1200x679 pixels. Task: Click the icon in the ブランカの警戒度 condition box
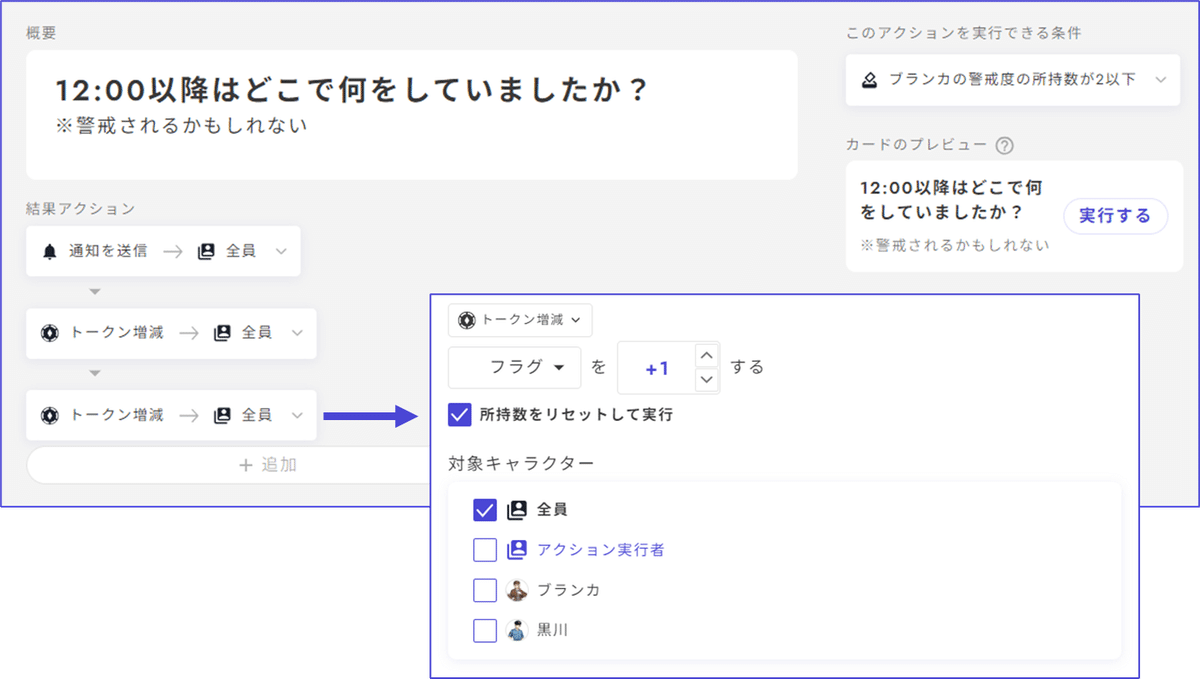click(869, 80)
